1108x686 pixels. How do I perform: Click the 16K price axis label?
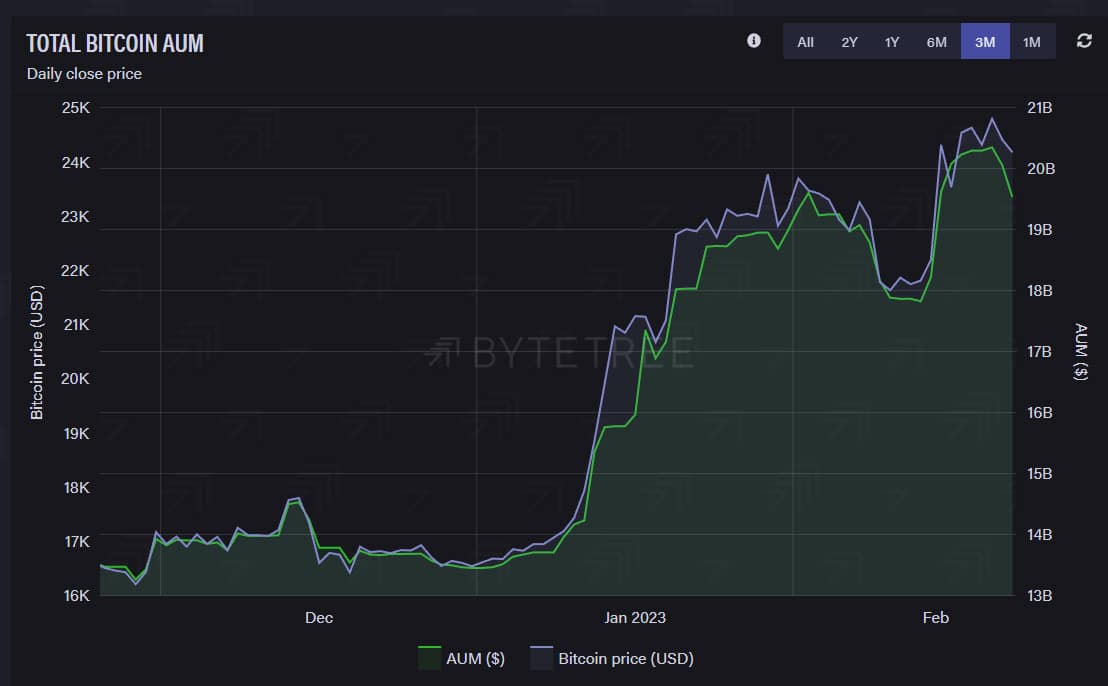click(76, 596)
